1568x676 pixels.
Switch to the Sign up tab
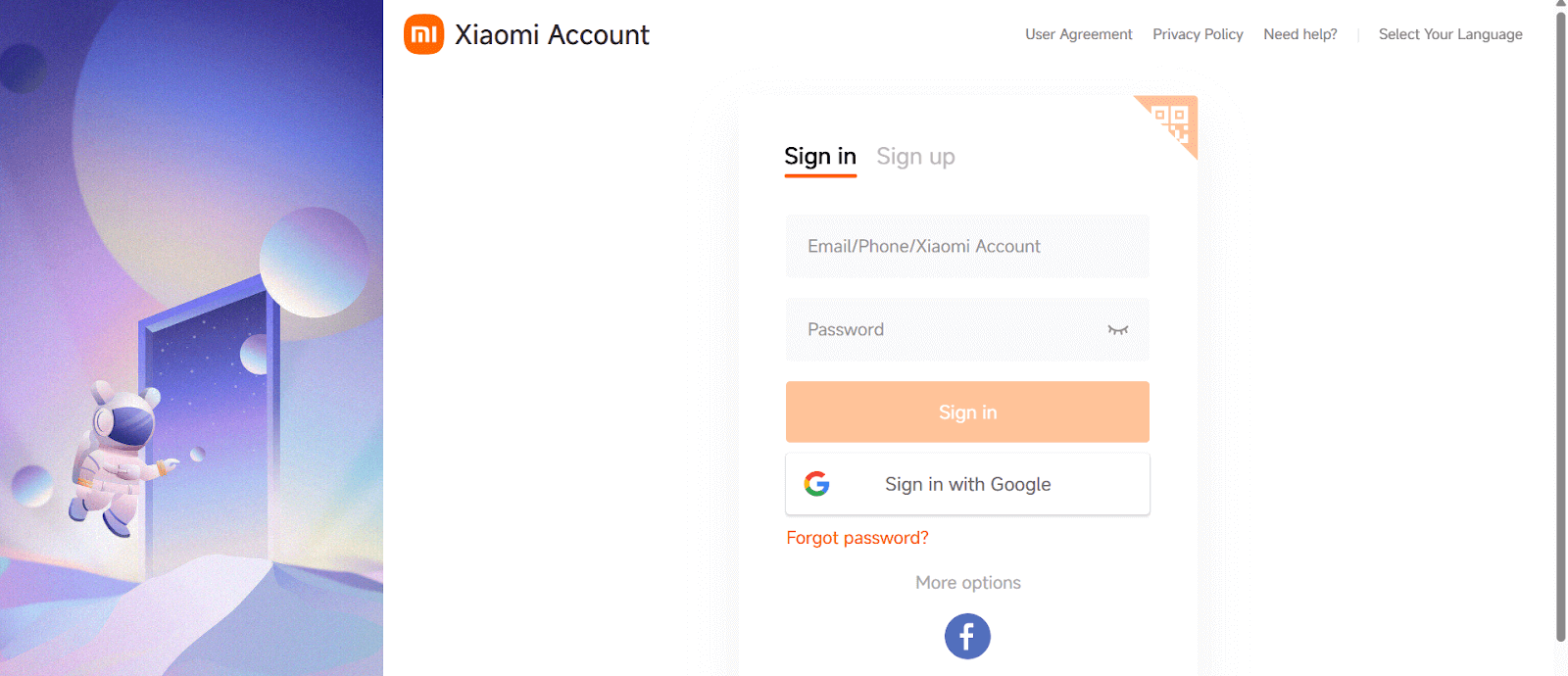[x=915, y=157]
